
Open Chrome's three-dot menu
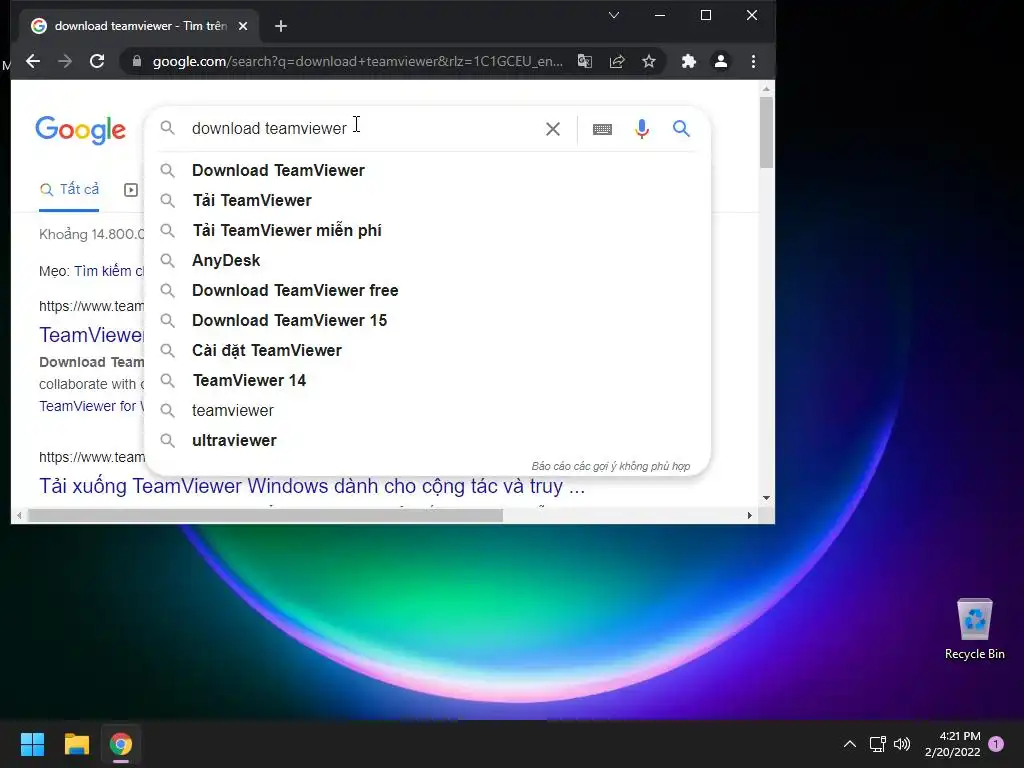753,61
